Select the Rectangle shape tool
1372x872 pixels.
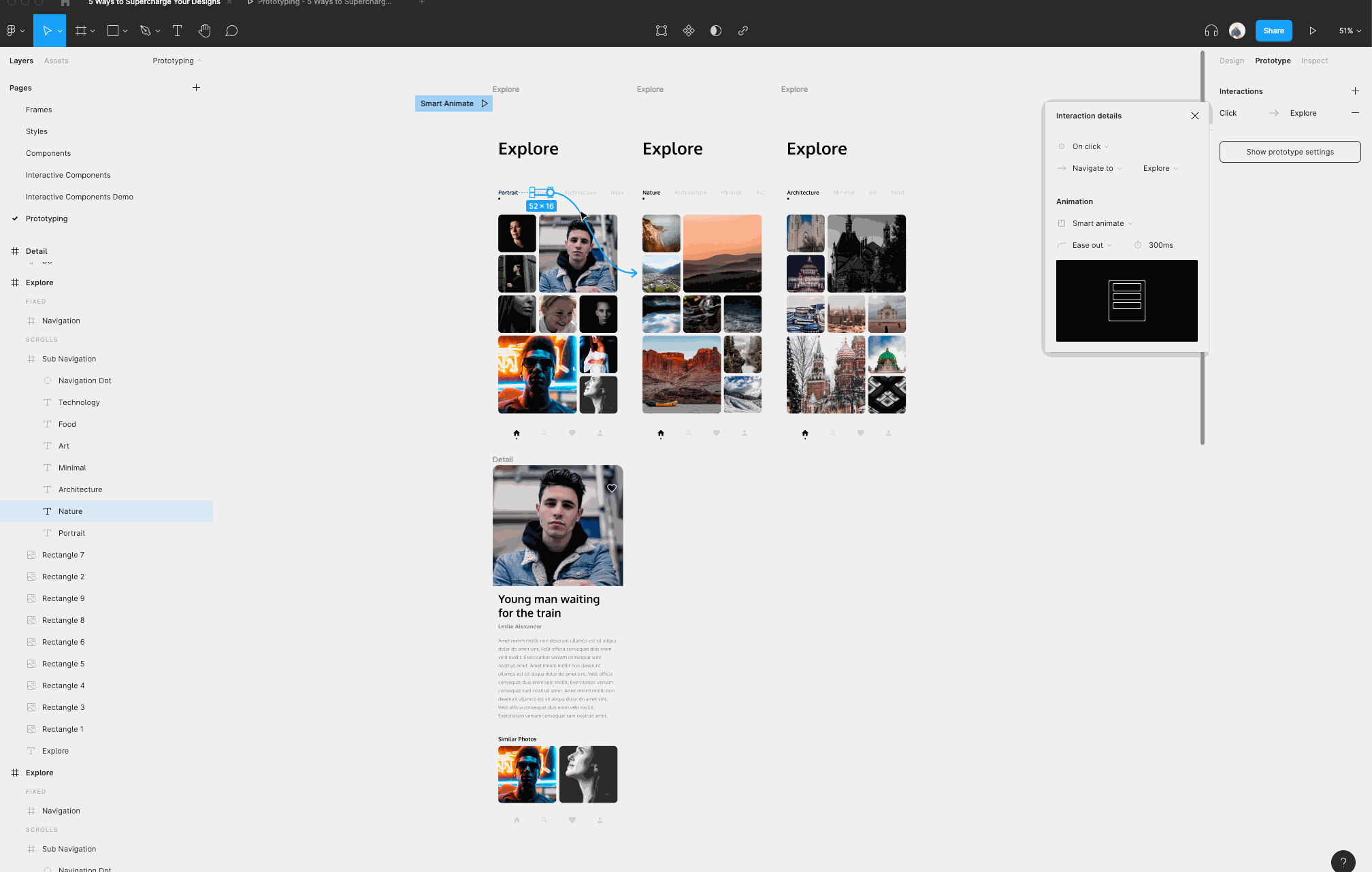point(113,31)
